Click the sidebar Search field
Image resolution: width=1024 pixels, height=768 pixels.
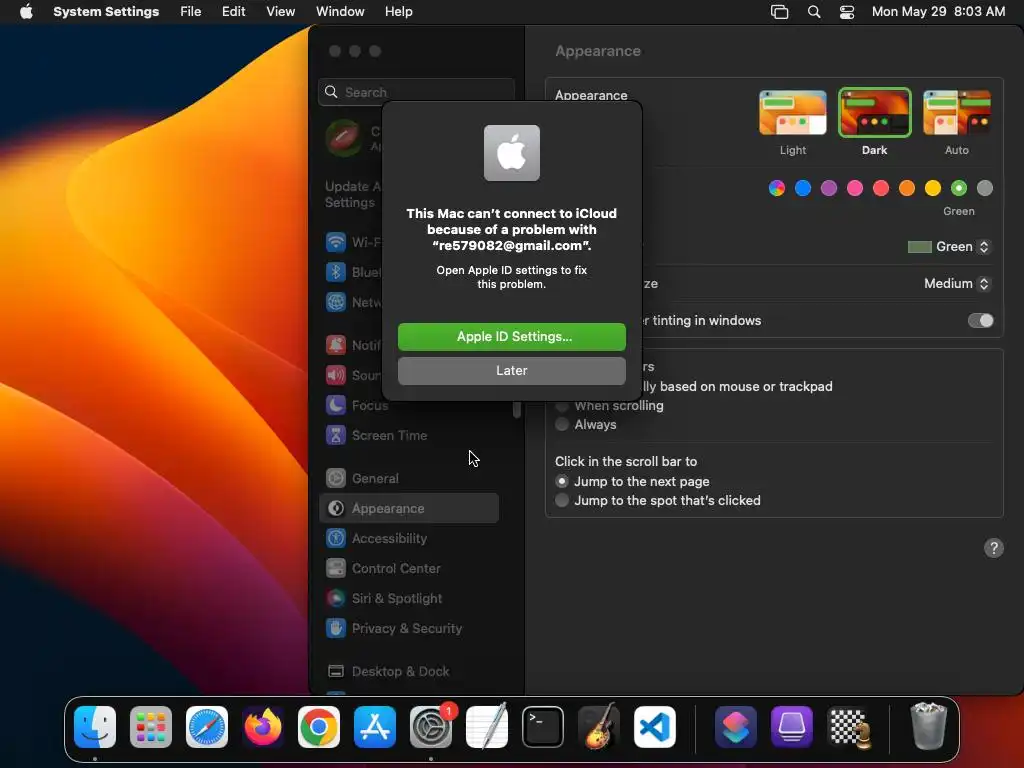pos(417,92)
